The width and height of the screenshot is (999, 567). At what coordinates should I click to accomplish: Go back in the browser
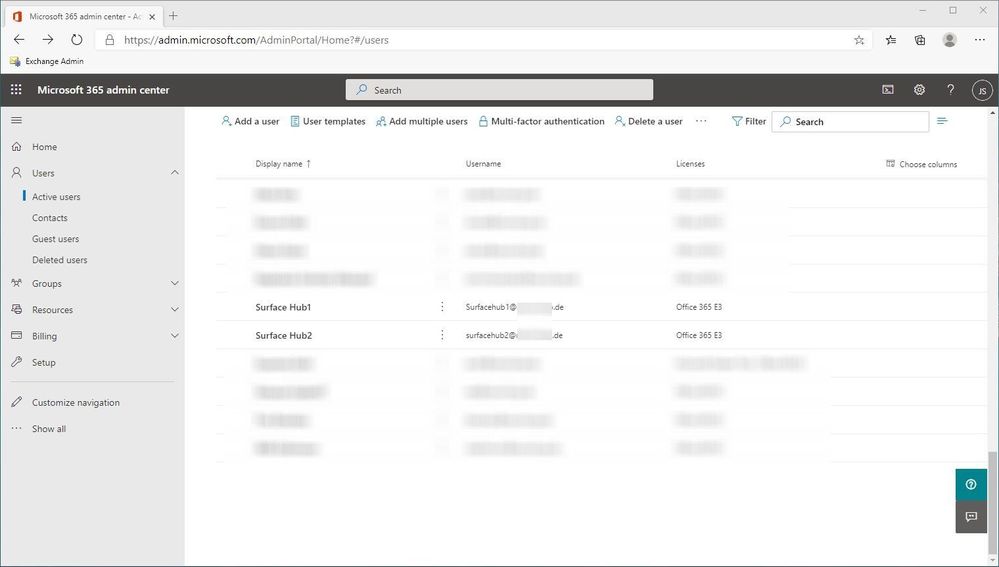[19, 39]
